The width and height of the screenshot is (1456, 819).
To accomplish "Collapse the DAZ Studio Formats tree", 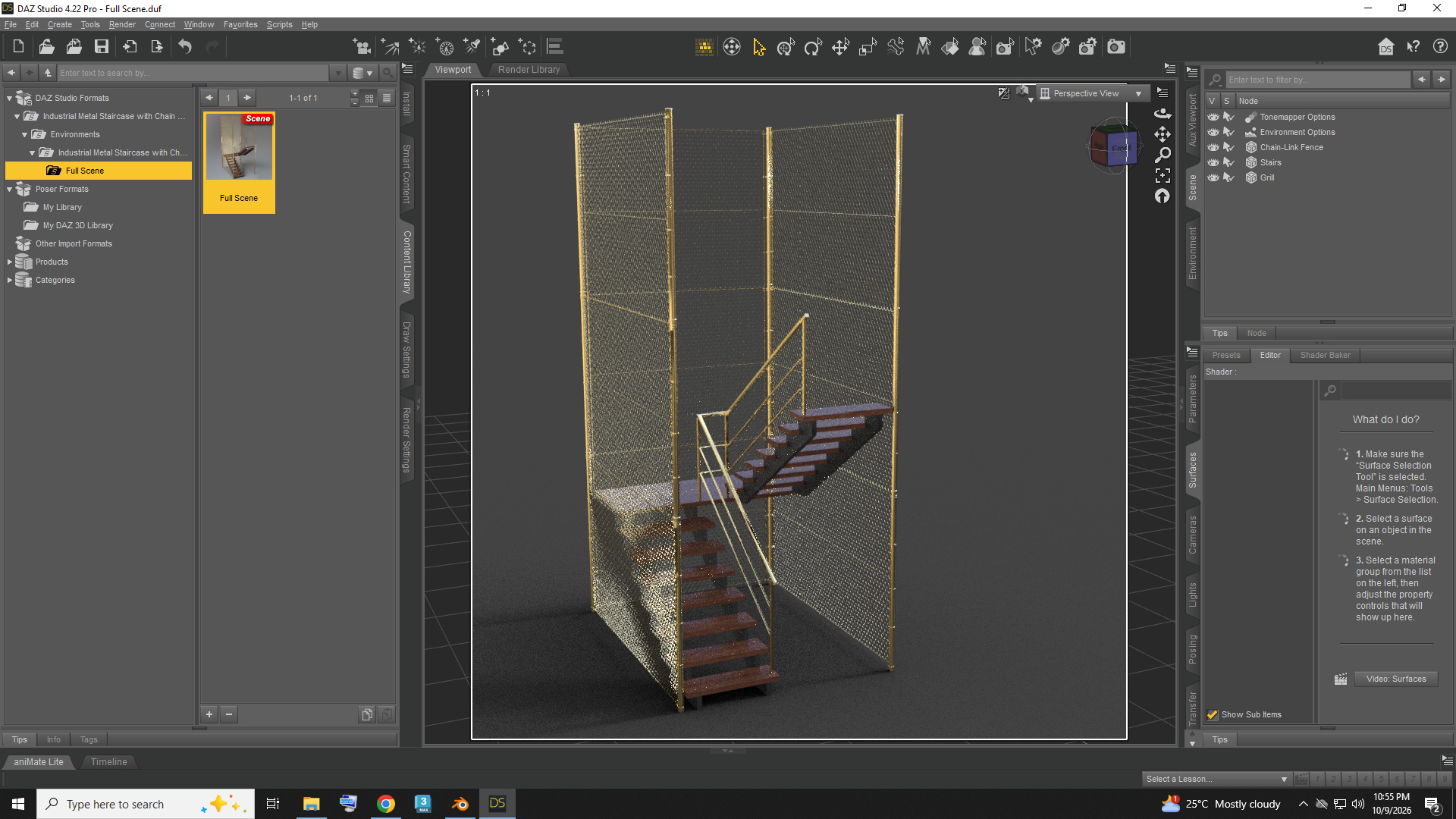I will tap(9, 98).
